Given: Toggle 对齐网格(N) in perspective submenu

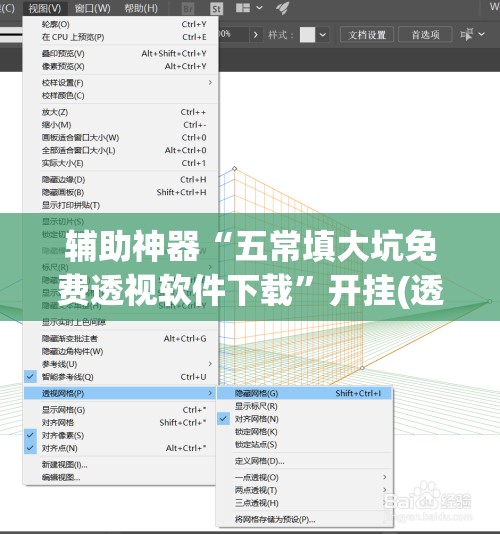Looking at the screenshot, I should click(304, 419).
